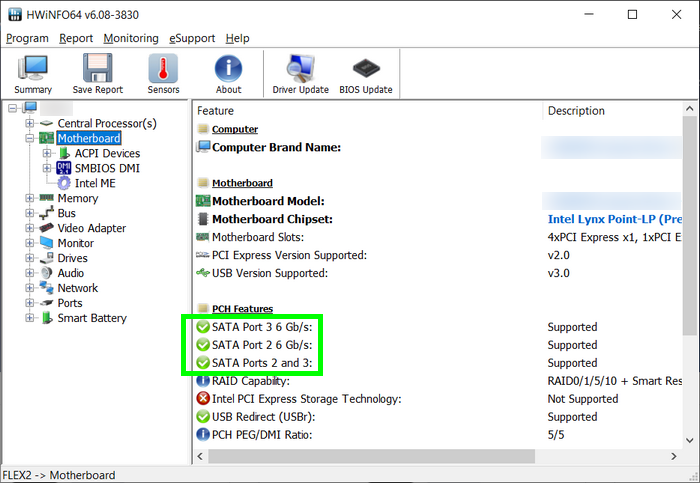The image size is (700, 483).
Task: Expand the ACPI Devices node
Action: coord(47,153)
